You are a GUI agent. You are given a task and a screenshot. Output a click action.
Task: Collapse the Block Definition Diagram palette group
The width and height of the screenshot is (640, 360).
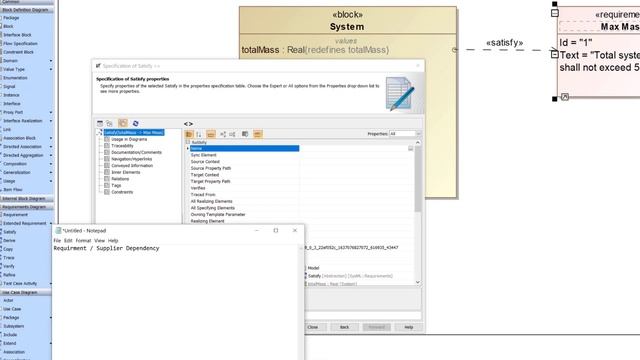(x=27, y=10)
